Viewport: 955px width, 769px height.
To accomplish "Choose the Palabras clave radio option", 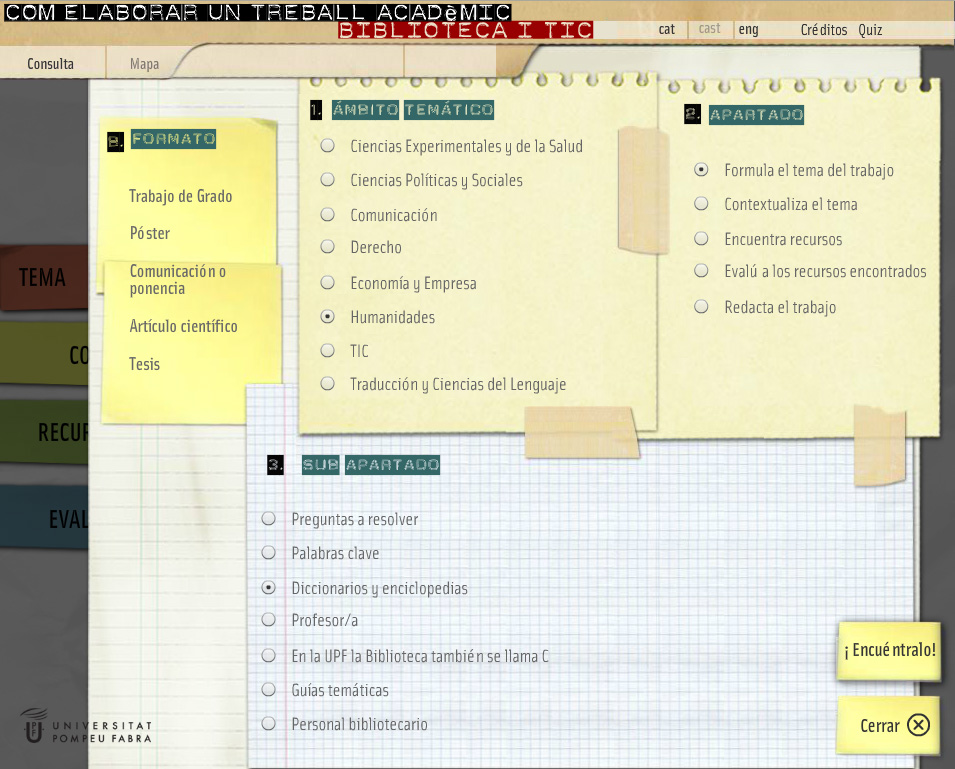I will coord(269,552).
